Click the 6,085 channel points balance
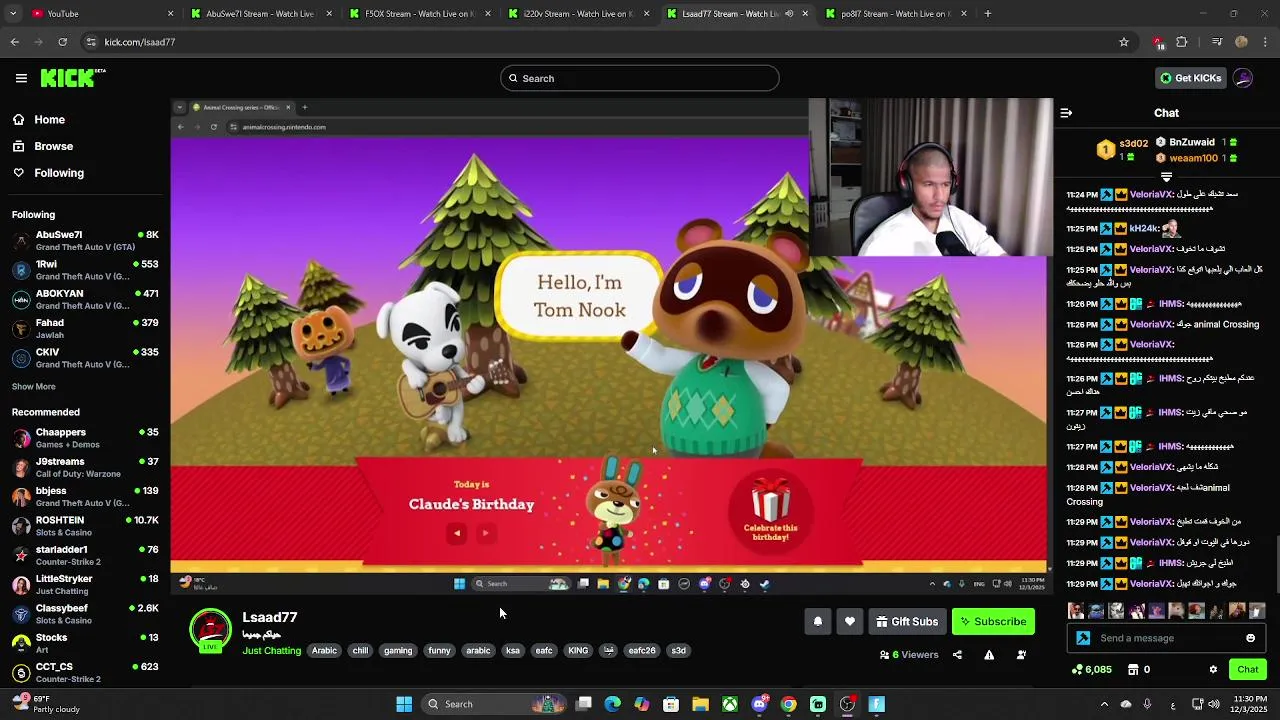The height and width of the screenshot is (720, 1280). 1092,670
